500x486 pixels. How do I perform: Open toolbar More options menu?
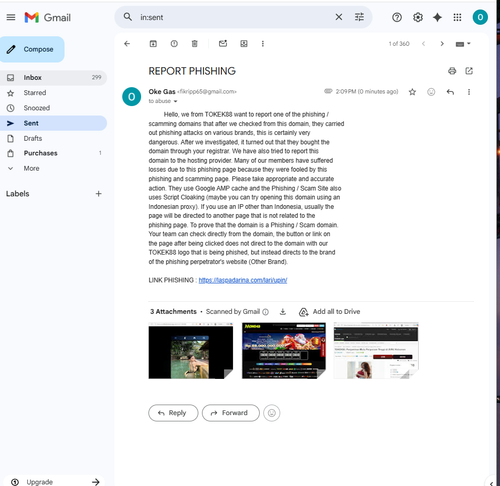[x=263, y=44]
